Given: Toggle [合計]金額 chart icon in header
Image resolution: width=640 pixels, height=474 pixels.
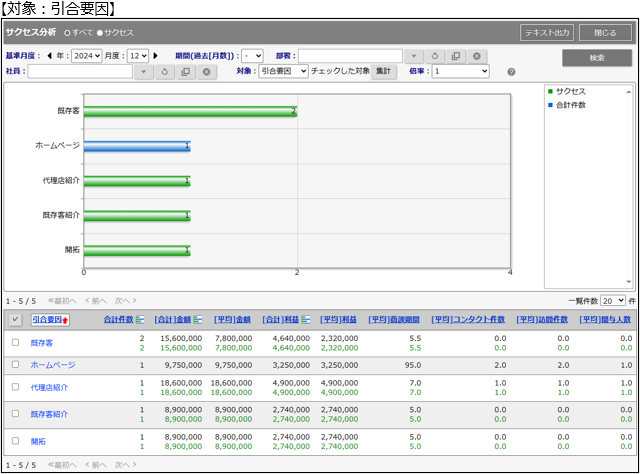Looking at the screenshot, I should [198, 320].
